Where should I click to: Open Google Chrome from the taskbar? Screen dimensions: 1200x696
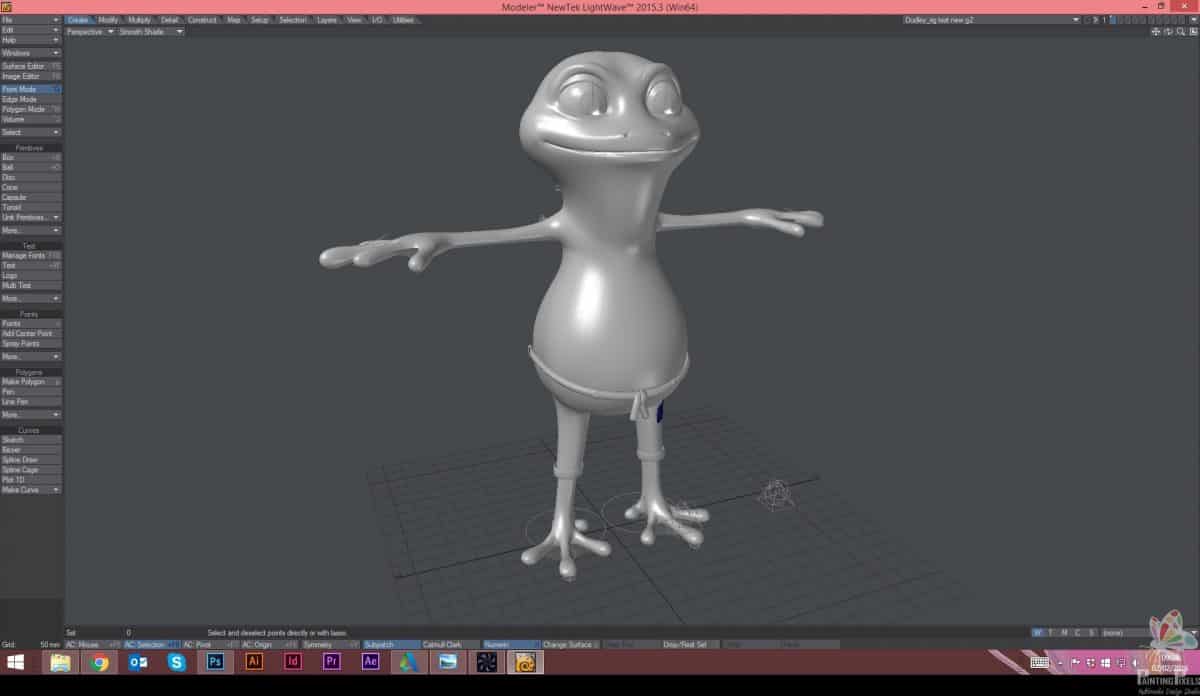99,662
